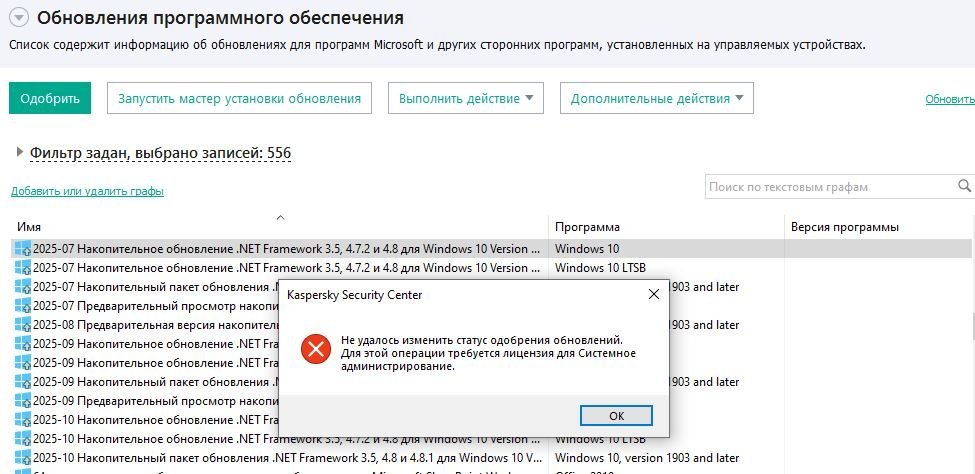
Task: Click update icon of first Windows 10 row
Action: [x=21, y=248]
